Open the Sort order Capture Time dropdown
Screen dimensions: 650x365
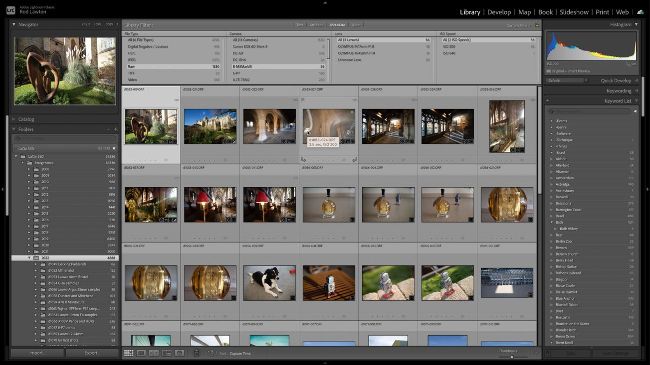[x=240, y=354]
